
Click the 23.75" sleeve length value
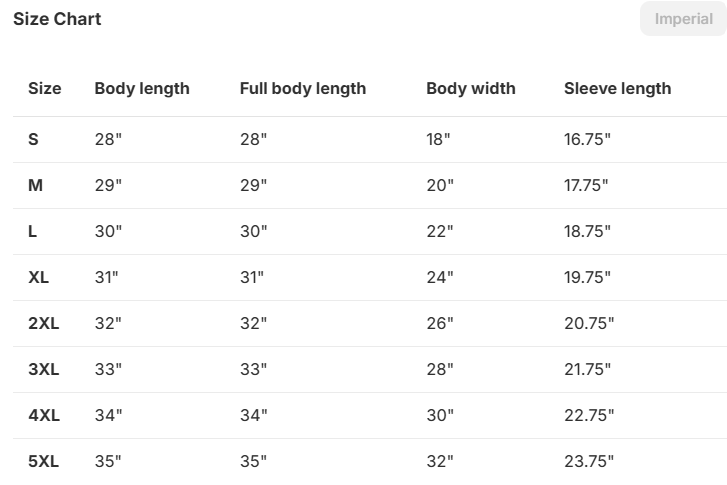point(589,461)
